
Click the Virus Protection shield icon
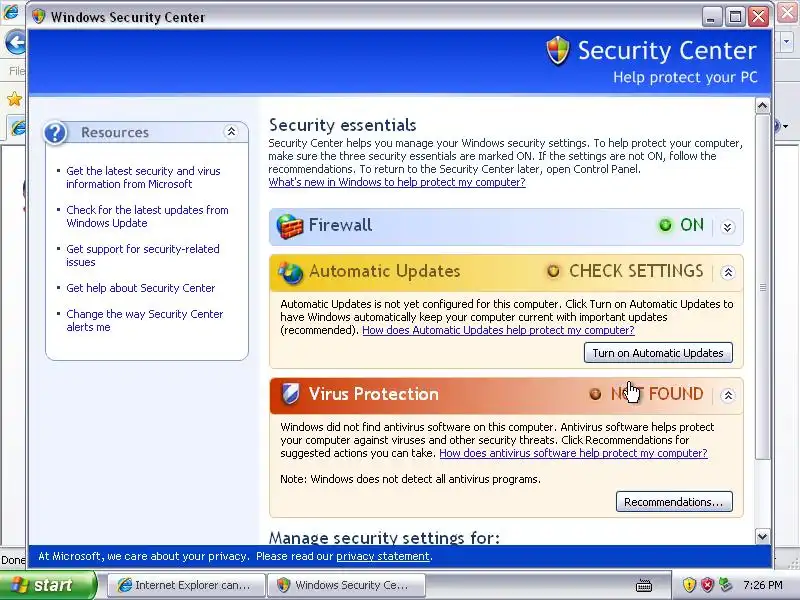pos(290,394)
